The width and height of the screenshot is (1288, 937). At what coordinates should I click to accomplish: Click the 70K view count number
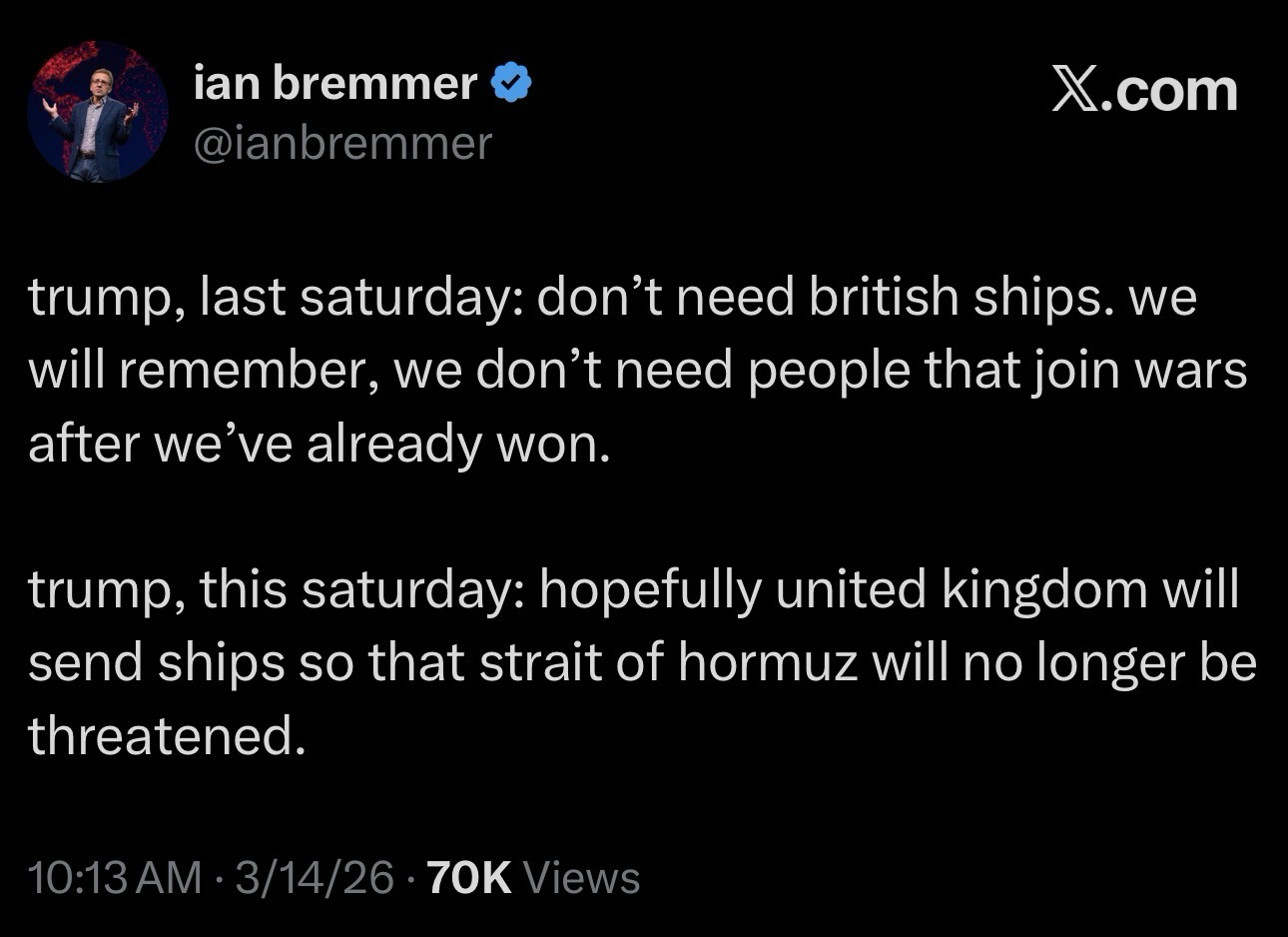(469, 877)
